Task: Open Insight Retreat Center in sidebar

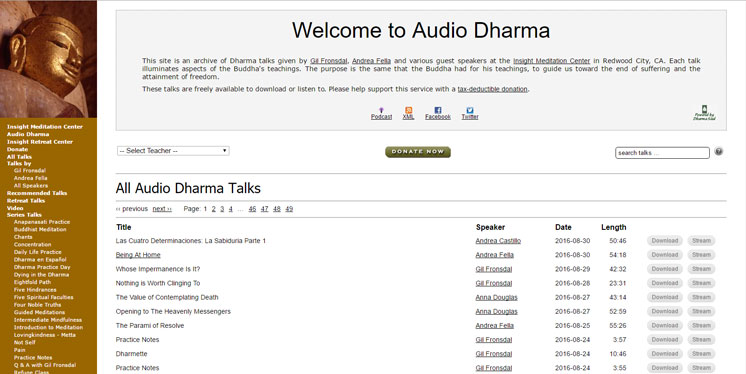Action: (40, 142)
